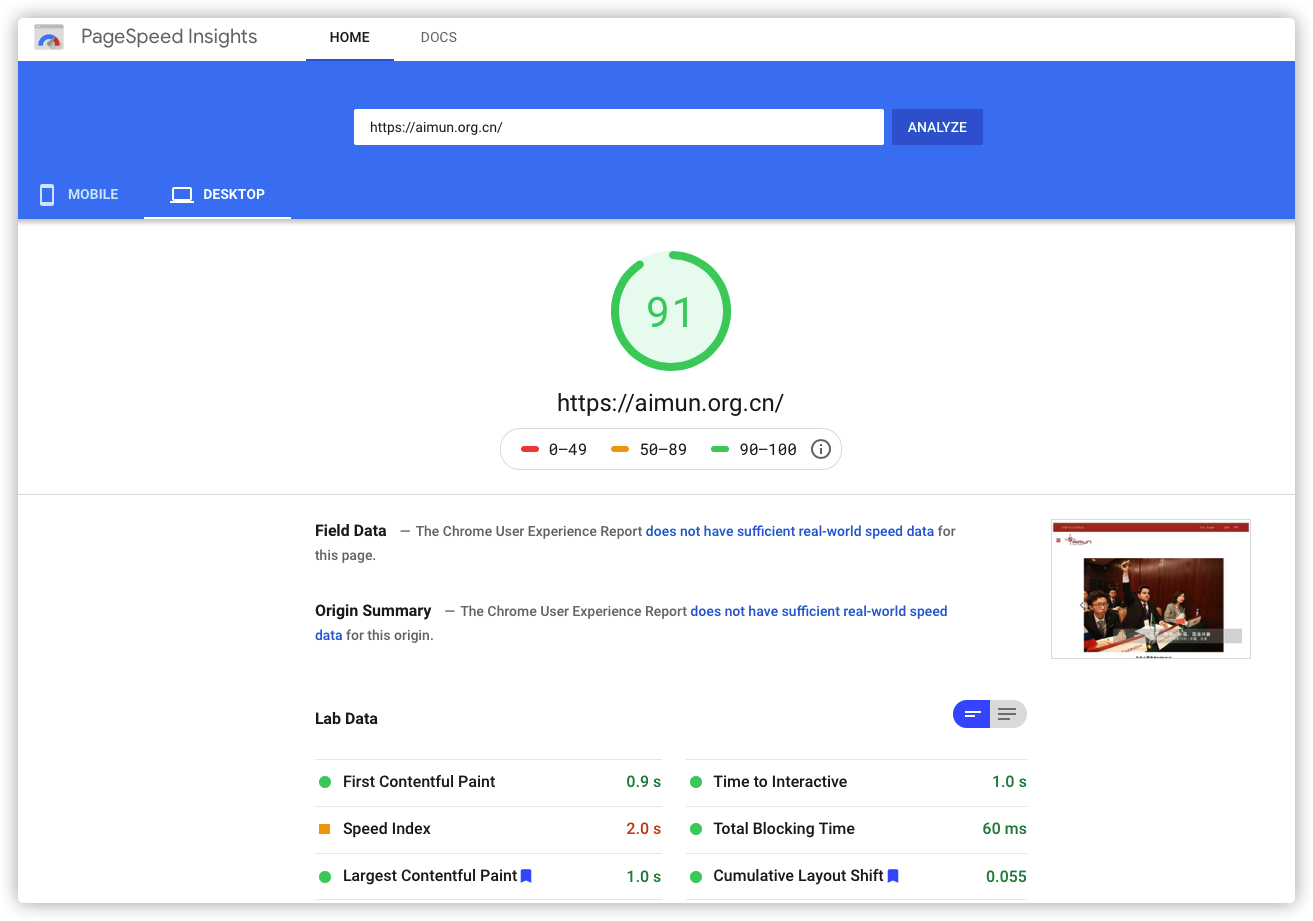1313x921 pixels.
Task: Click the red 0–49 legend marker
Action: (x=530, y=449)
